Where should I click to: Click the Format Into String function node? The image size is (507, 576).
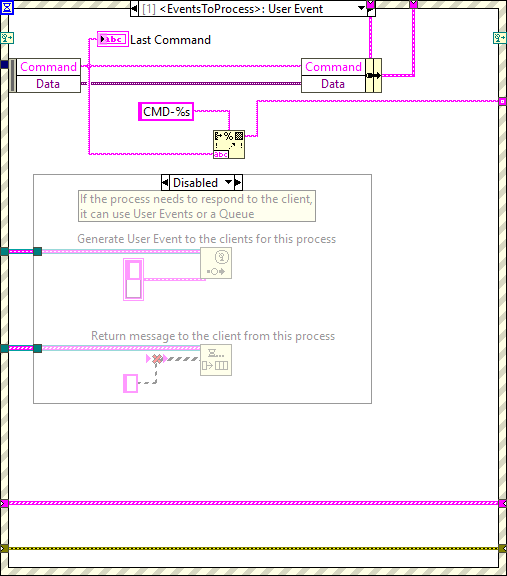coord(229,144)
